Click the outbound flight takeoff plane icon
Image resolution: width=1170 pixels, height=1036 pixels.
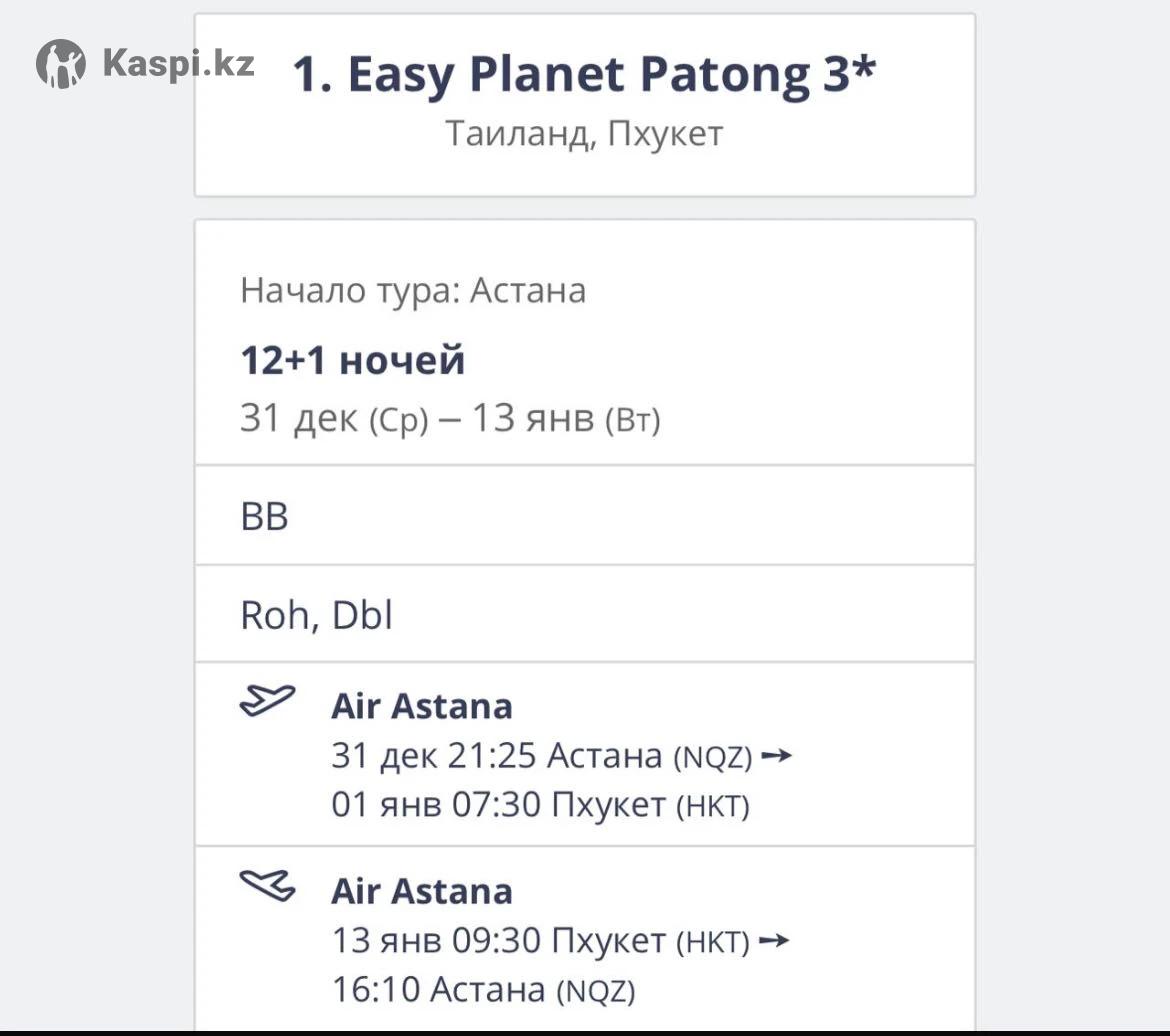[x=267, y=700]
